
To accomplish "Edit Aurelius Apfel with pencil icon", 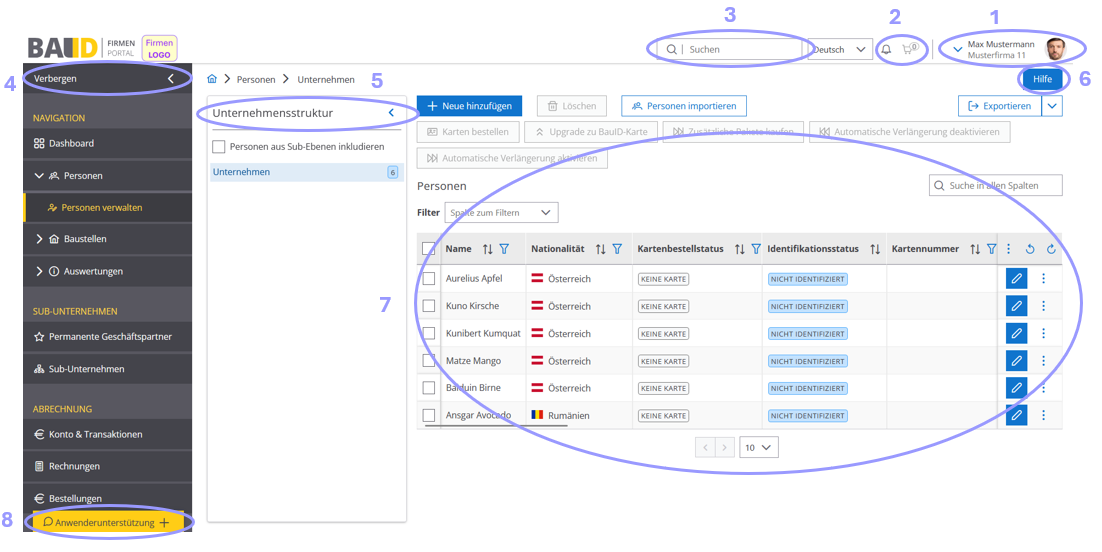I will tap(1016, 278).
